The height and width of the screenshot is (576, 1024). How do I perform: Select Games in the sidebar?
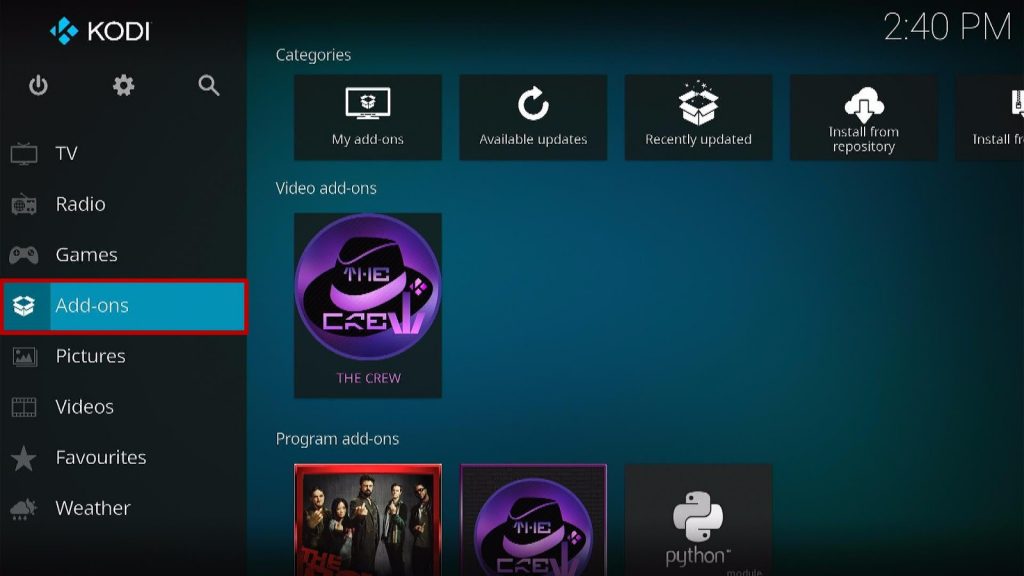[x=123, y=255]
